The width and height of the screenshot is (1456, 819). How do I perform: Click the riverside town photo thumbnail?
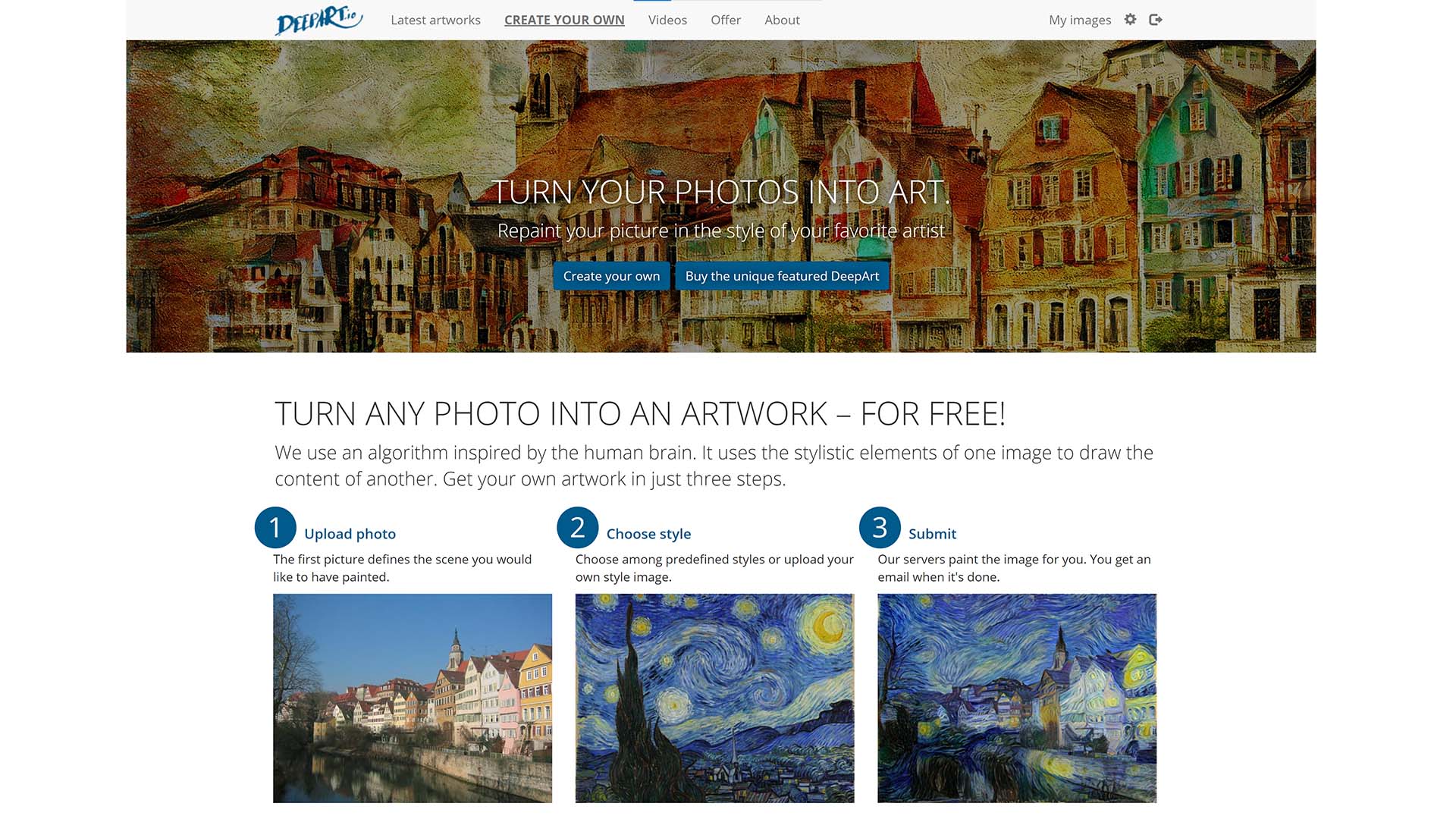point(413,698)
